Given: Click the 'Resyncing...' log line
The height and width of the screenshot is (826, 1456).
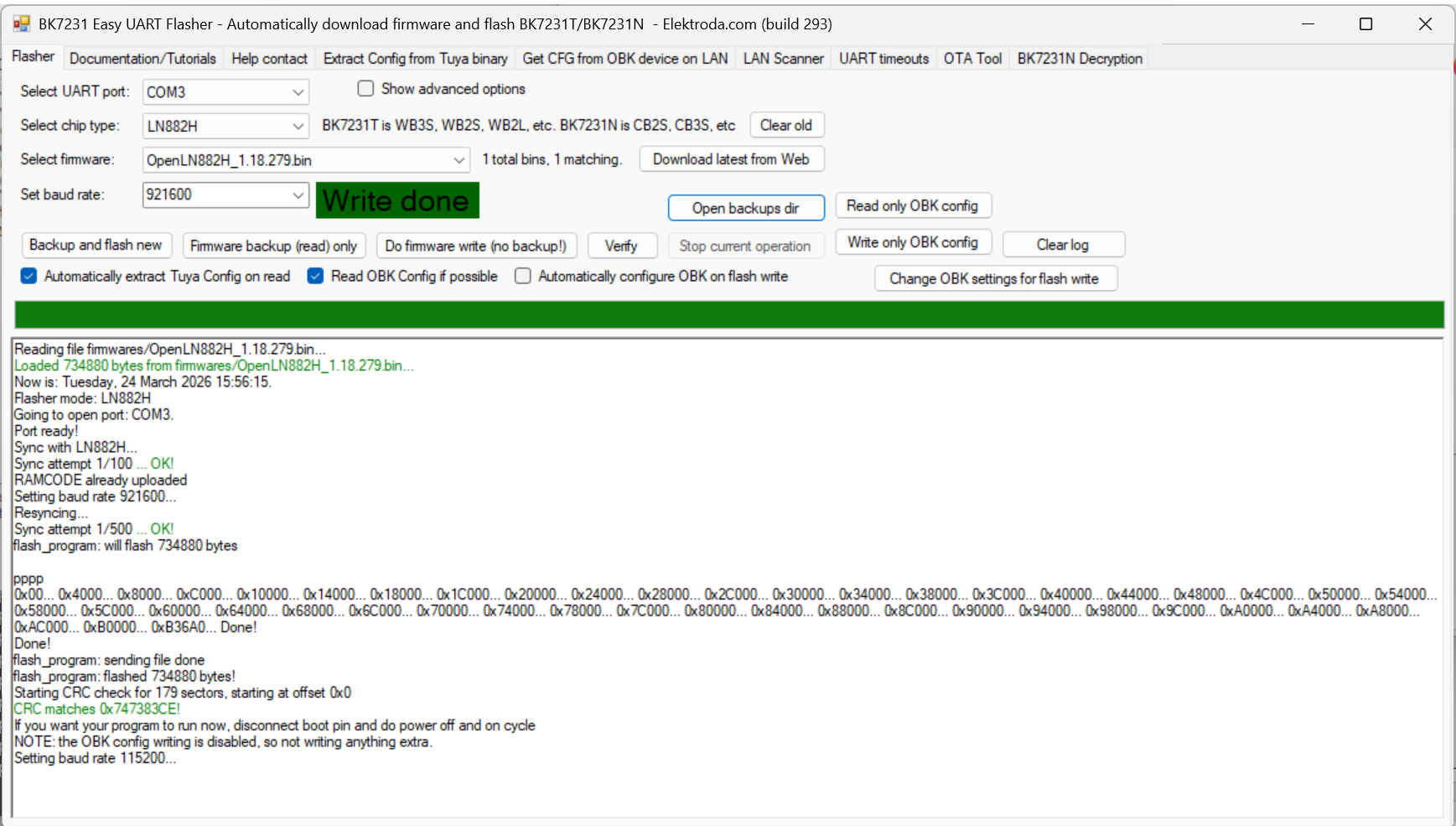Looking at the screenshot, I should click(x=51, y=512).
